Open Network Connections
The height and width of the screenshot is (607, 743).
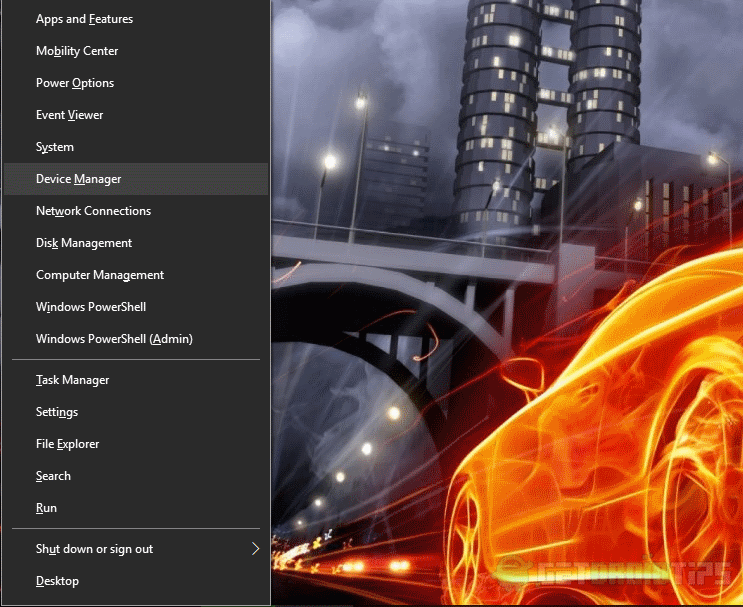(136, 211)
